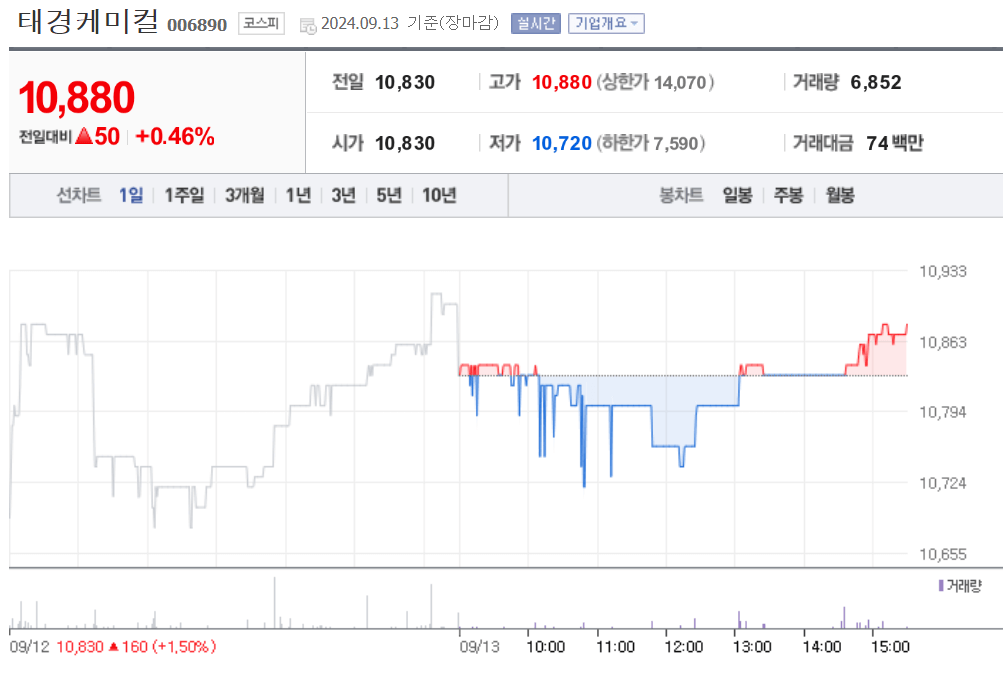Select the 1주일 line chart tab
Image resolution: width=1003 pixels, height=687 pixels.
(184, 195)
